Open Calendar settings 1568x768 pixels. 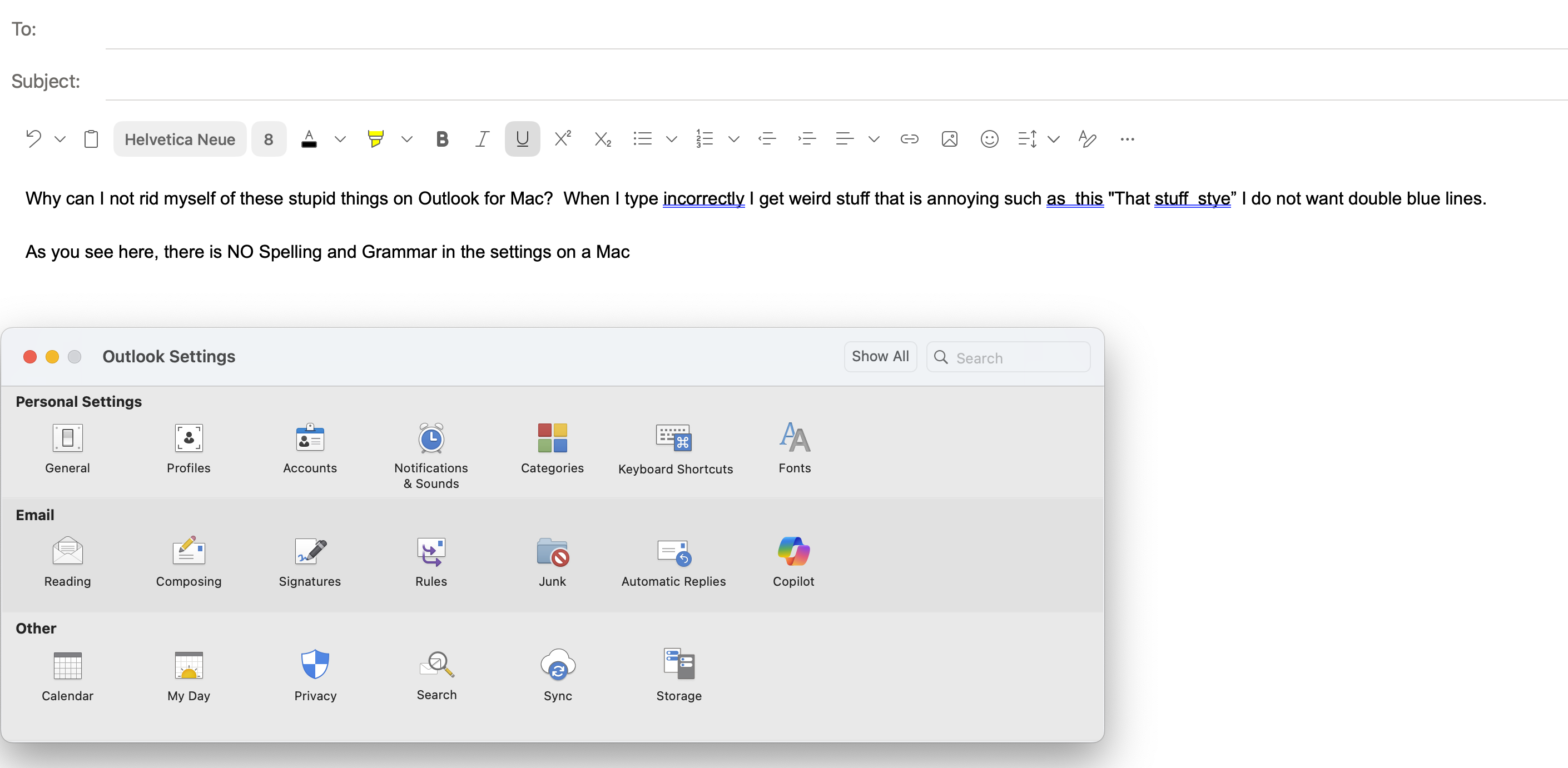point(68,676)
